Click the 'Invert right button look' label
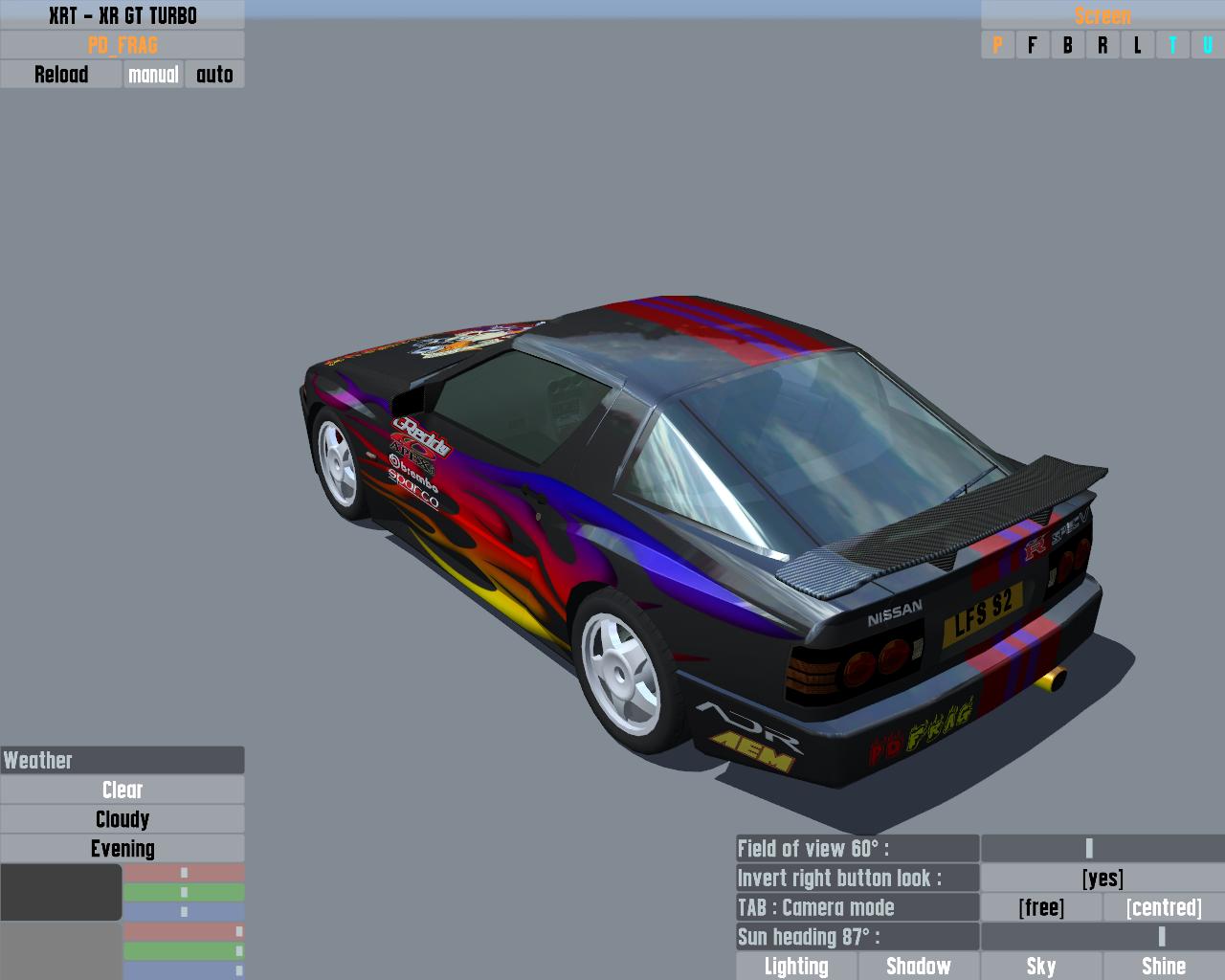Viewport: 1225px width, 980px height. (857, 878)
